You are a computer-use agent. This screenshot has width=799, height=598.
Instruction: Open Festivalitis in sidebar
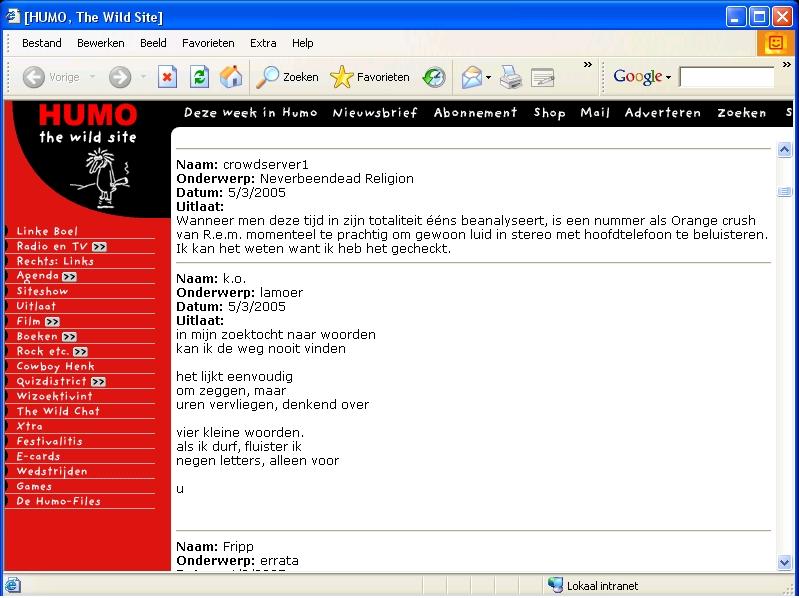(x=49, y=442)
